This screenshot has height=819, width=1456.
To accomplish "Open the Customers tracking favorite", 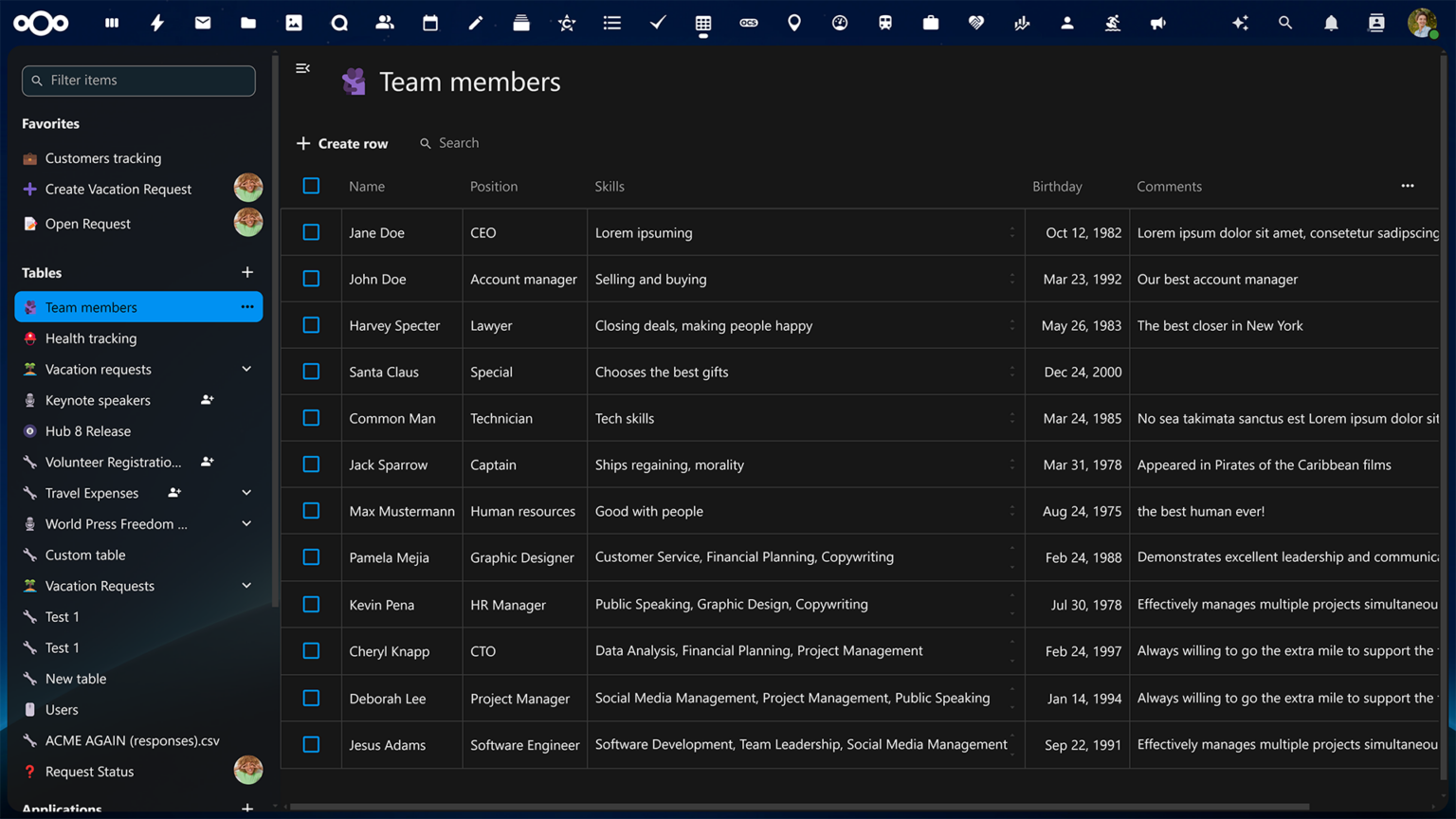I will [101, 158].
